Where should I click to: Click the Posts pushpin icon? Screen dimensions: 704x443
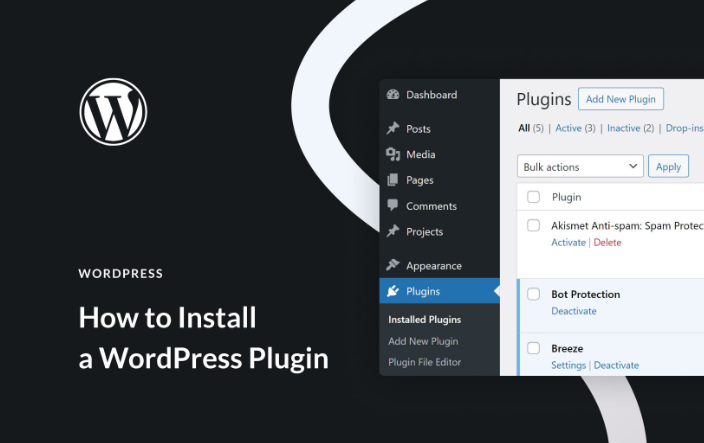pyautogui.click(x=393, y=128)
